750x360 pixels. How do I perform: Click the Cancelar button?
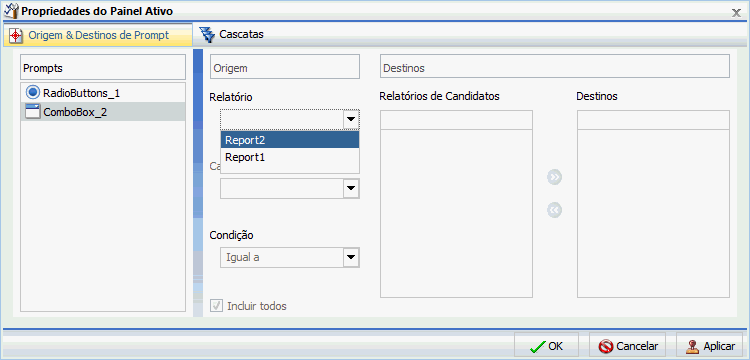click(x=628, y=346)
